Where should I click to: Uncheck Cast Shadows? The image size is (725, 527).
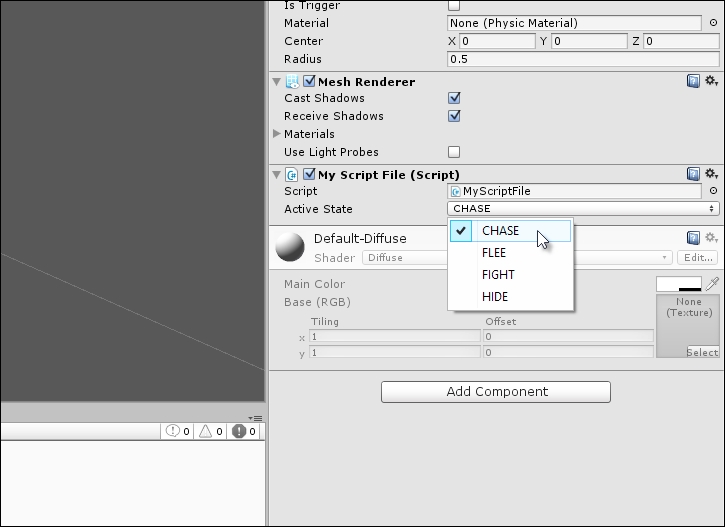tap(454, 98)
